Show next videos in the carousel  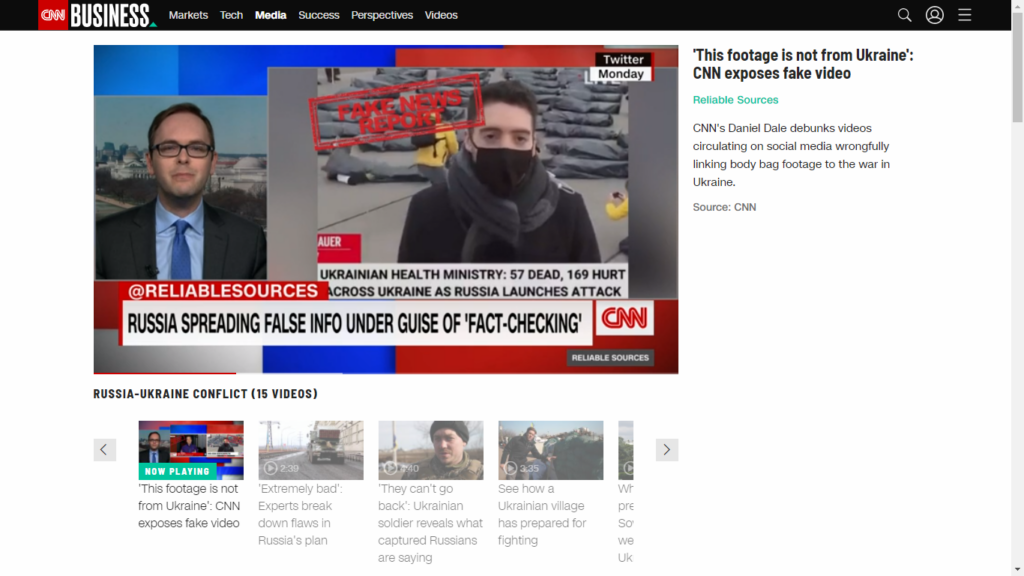(x=667, y=449)
